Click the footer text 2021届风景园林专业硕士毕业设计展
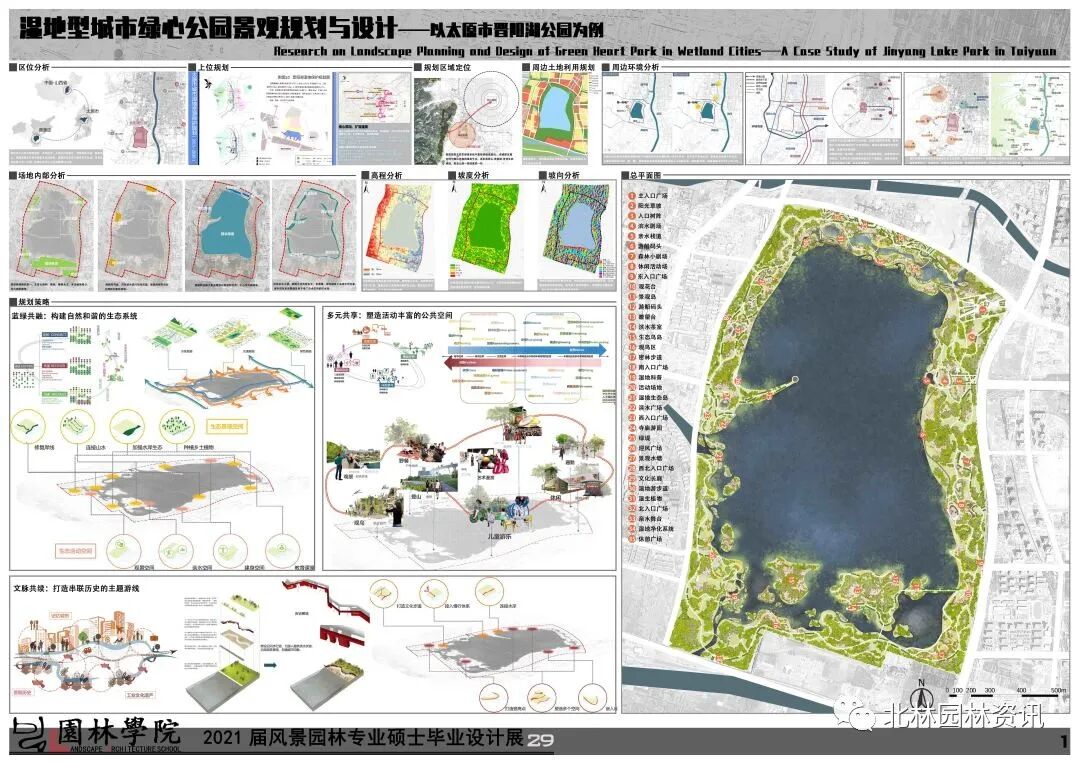This screenshot has width=1080, height=764. pyautogui.click(x=363, y=738)
